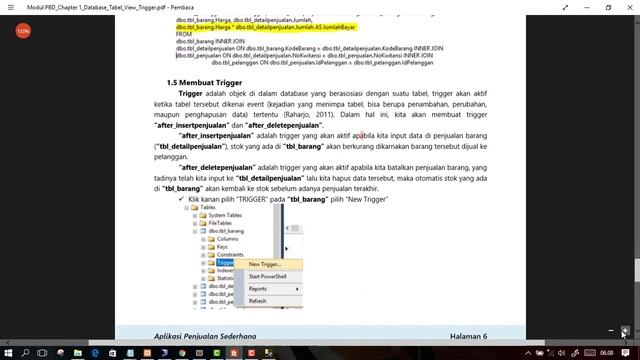Image resolution: width=640 pixels, height=360 pixels.
Task: Click the vertical scrollbar down arrow
Action: click(637, 331)
